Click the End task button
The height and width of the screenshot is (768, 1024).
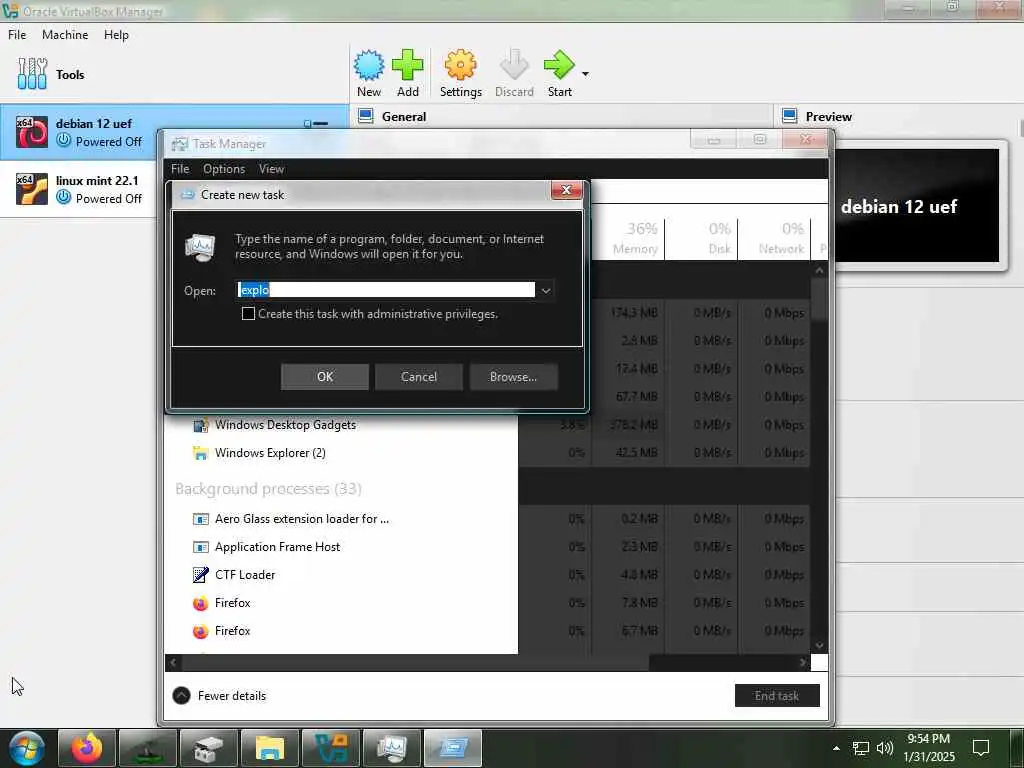click(776, 696)
